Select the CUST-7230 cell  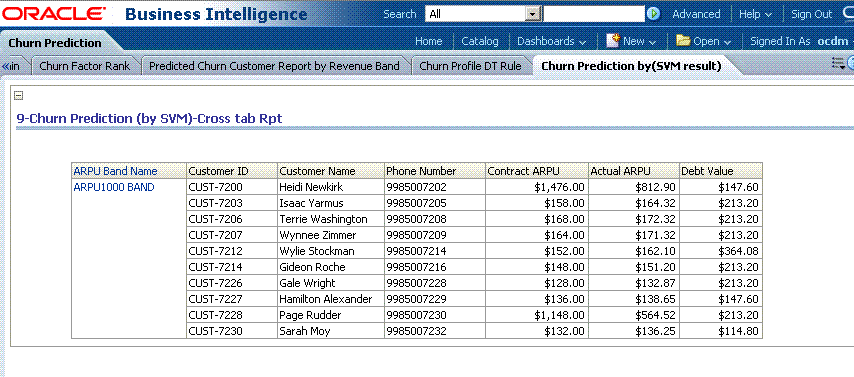[x=231, y=331]
